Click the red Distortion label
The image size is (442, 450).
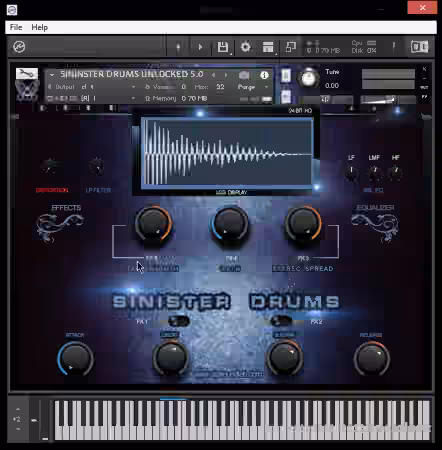pos(52,190)
